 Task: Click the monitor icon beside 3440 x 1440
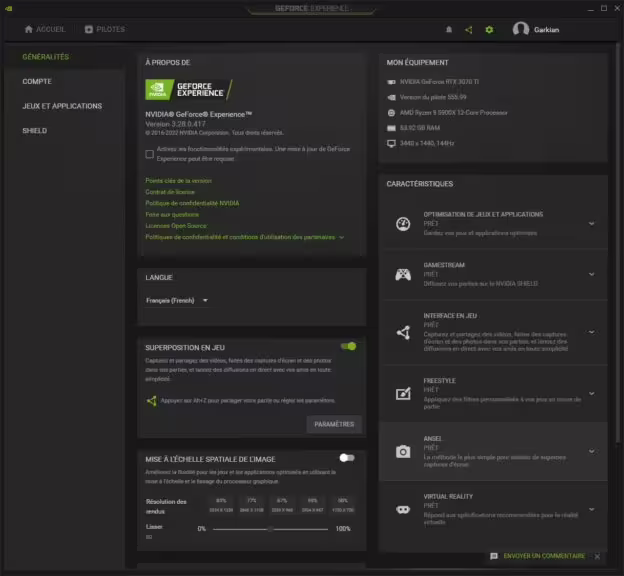coord(391,143)
